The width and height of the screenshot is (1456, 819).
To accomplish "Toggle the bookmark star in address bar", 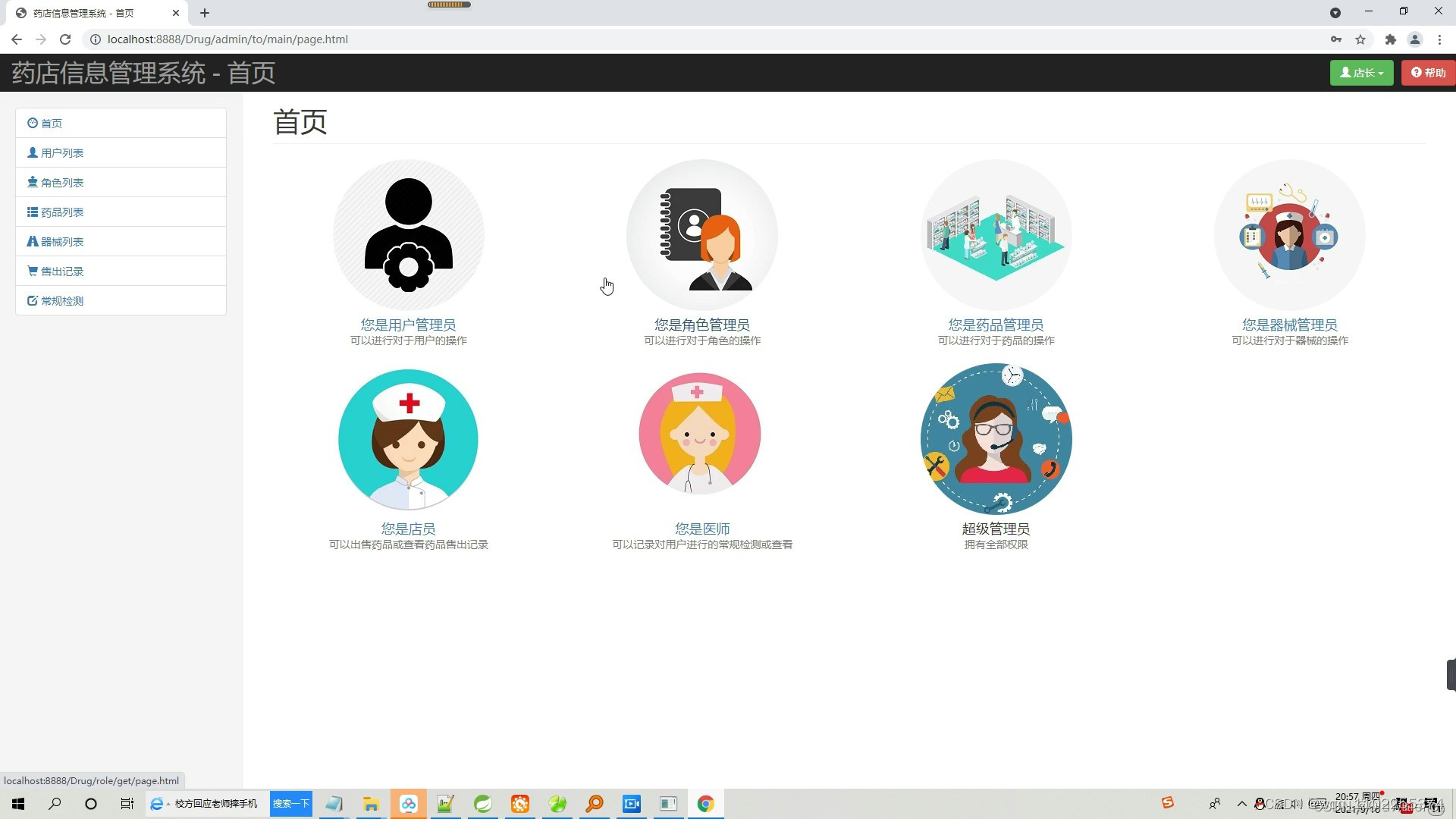I will [1360, 39].
